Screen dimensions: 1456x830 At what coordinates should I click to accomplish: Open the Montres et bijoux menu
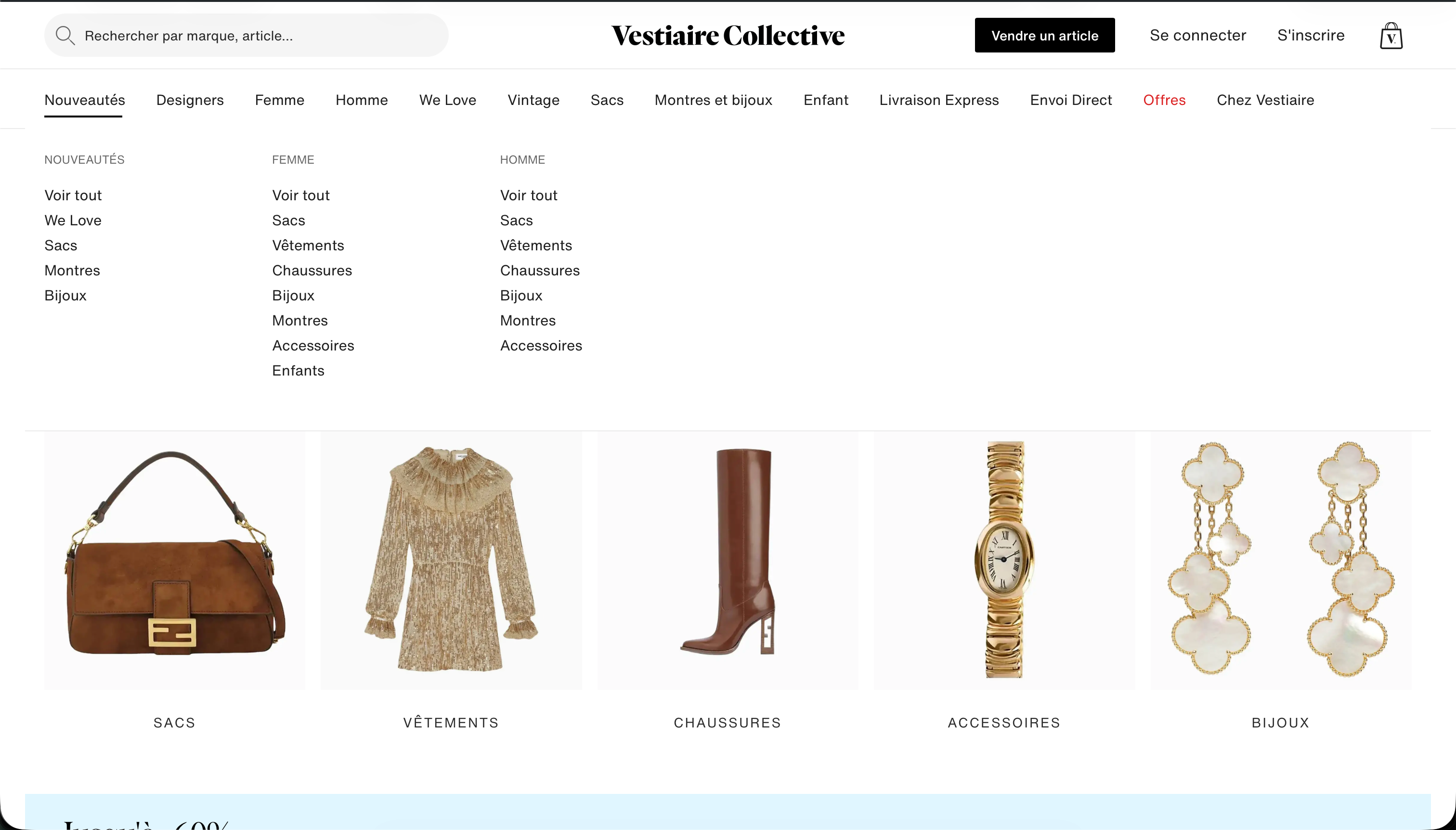[713, 100]
